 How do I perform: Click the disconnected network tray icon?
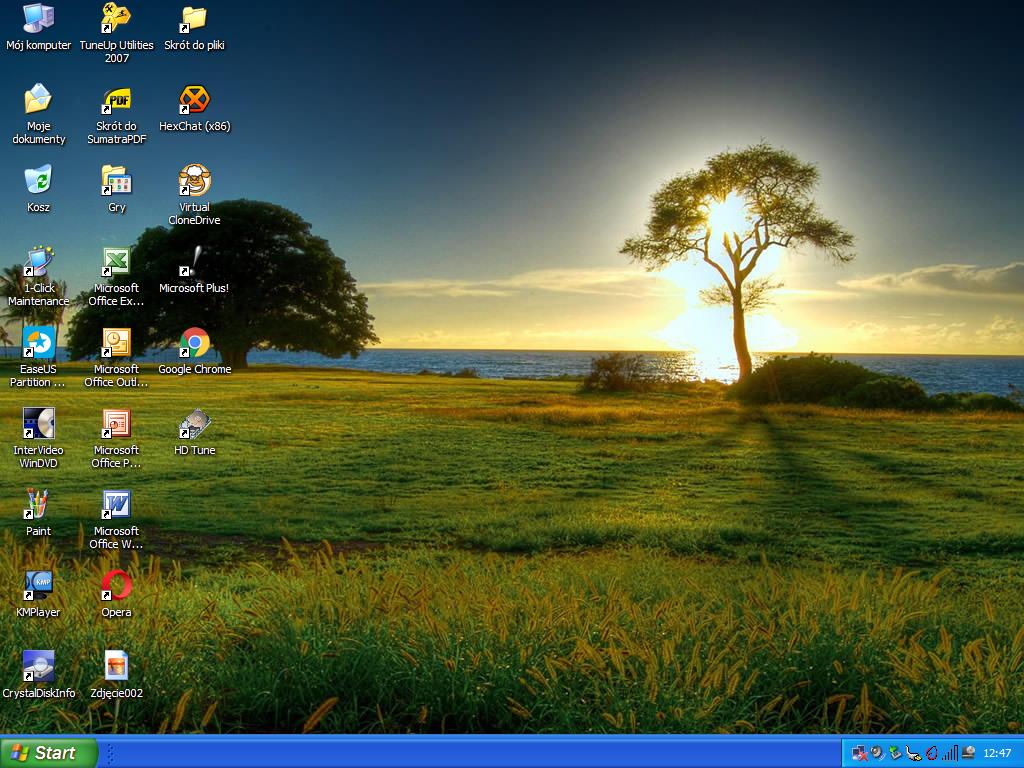coord(859,753)
